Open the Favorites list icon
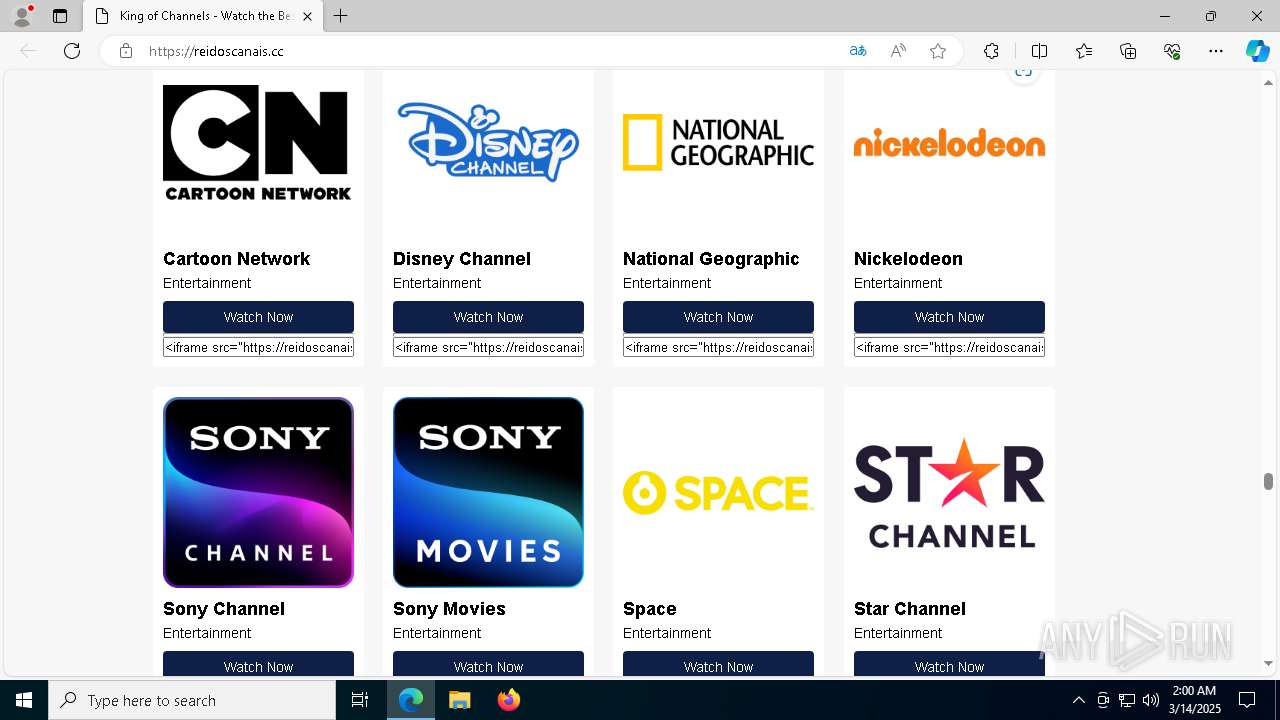The height and width of the screenshot is (720, 1280). coord(1084,51)
